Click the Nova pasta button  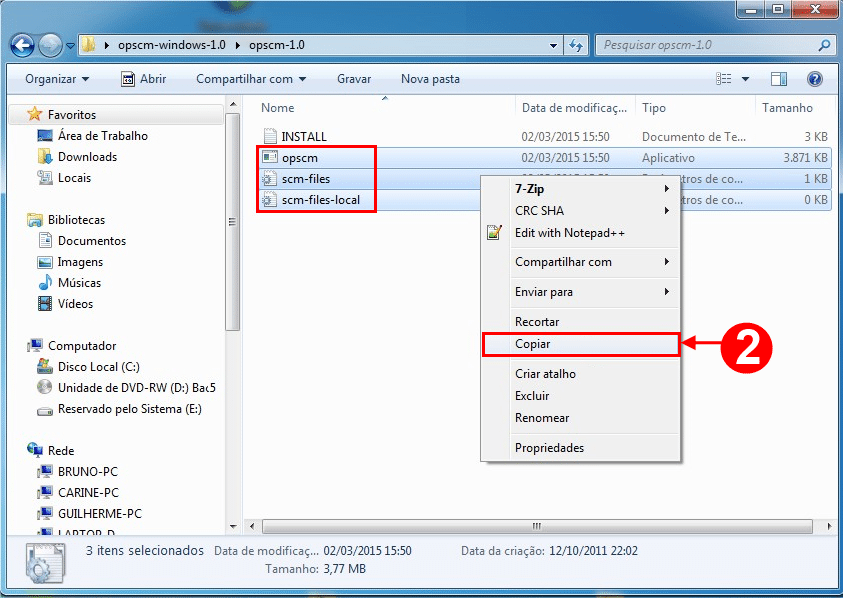[x=430, y=79]
